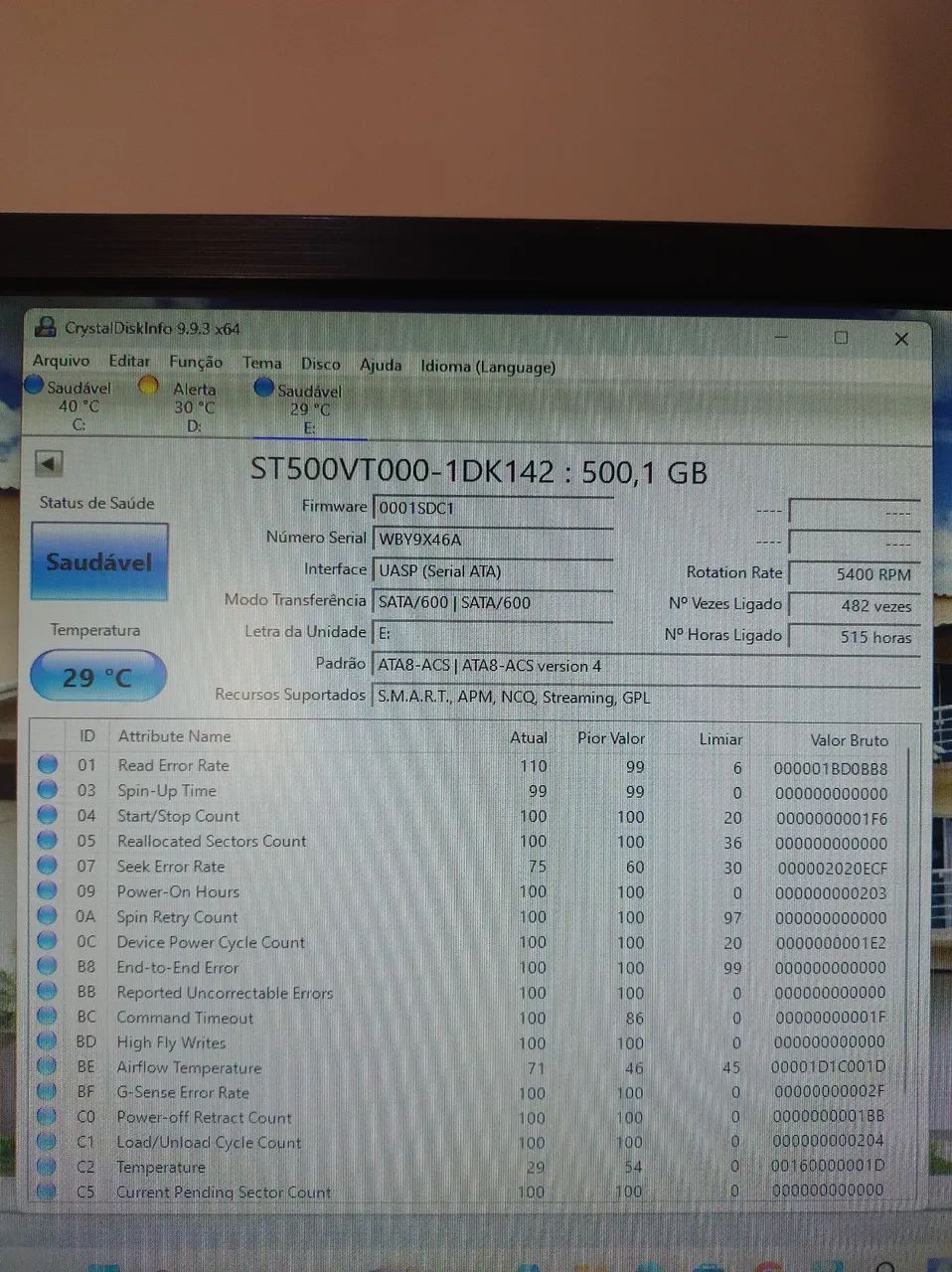Viewport: 952px width, 1272px height.
Task: Click raw value 00001D1C001D
Action: 829,1067
